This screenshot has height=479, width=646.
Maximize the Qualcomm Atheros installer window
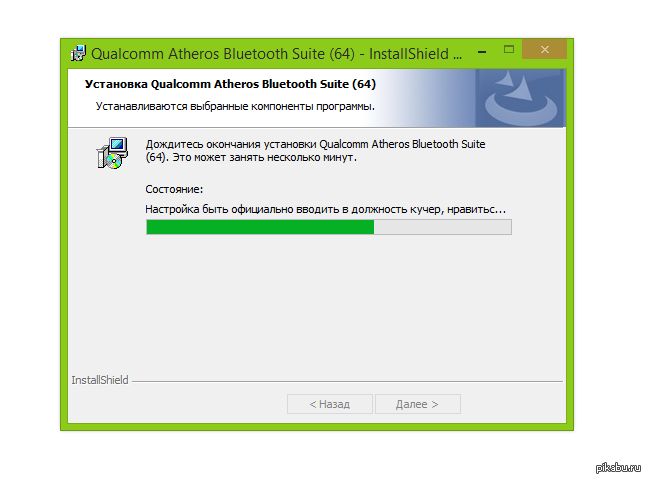pos(509,49)
